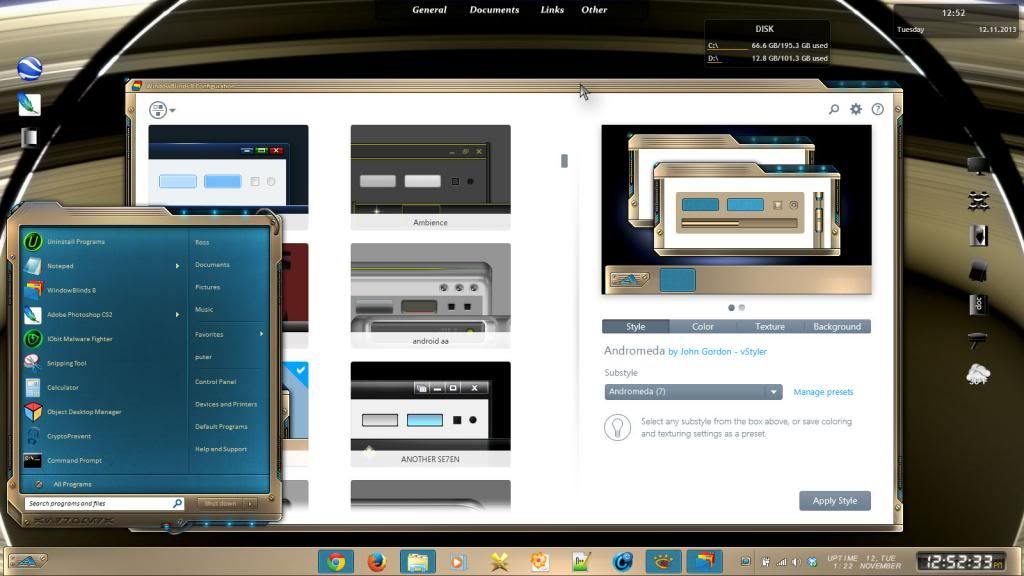The height and width of the screenshot is (576, 1024).
Task: Open the WindowBlinds help icon
Action: (878, 109)
